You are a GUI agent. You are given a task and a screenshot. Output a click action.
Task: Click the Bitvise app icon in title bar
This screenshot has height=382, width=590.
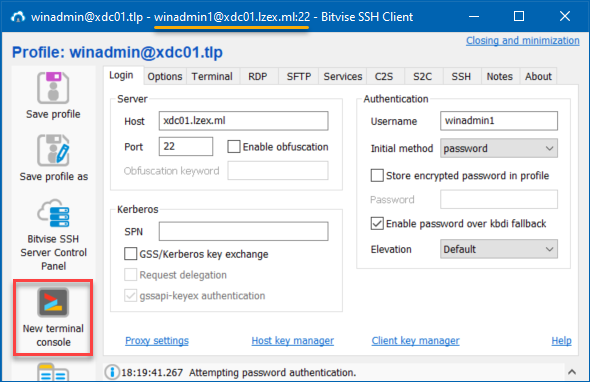click(x=18, y=17)
